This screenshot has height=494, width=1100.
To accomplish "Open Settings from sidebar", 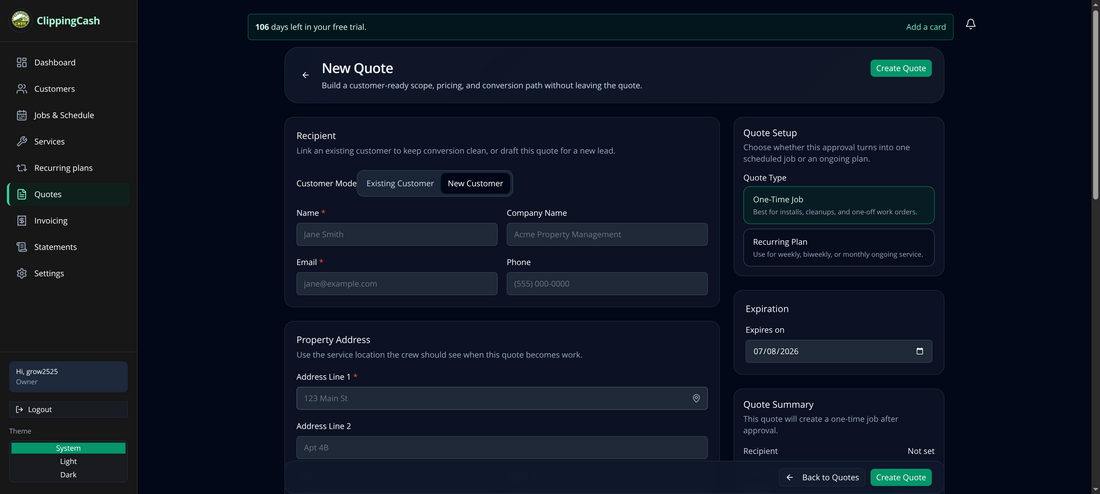I will 68,273.
